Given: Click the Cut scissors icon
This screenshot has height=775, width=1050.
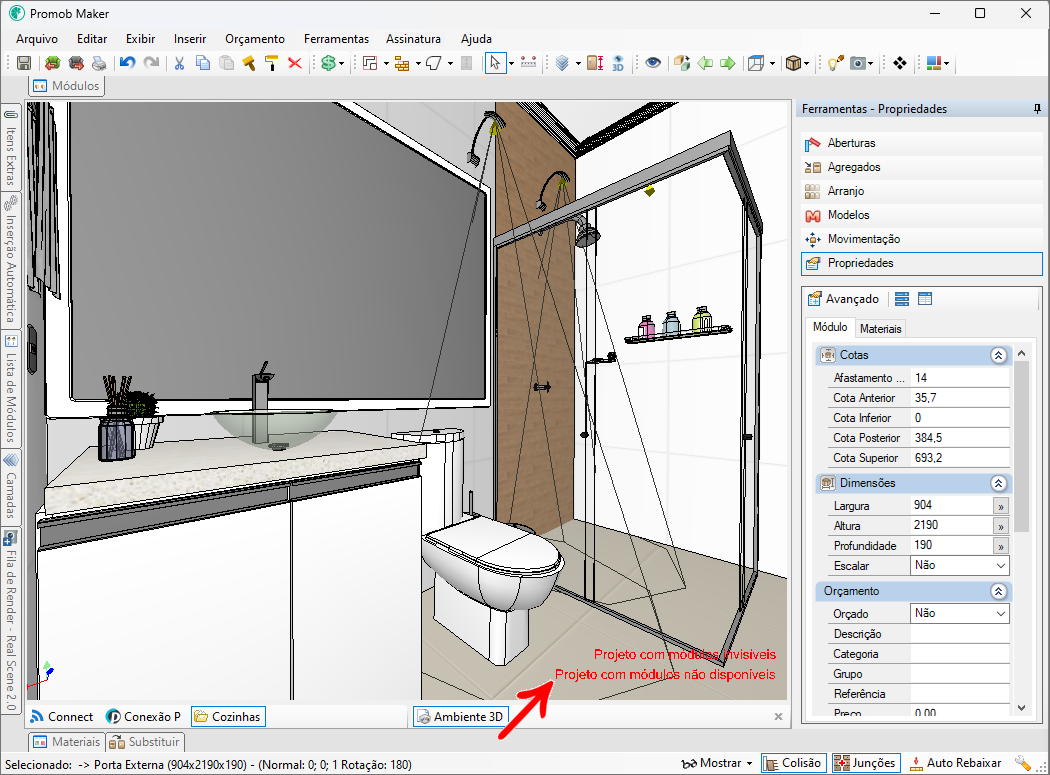Looking at the screenshot, I should (179, 63).
